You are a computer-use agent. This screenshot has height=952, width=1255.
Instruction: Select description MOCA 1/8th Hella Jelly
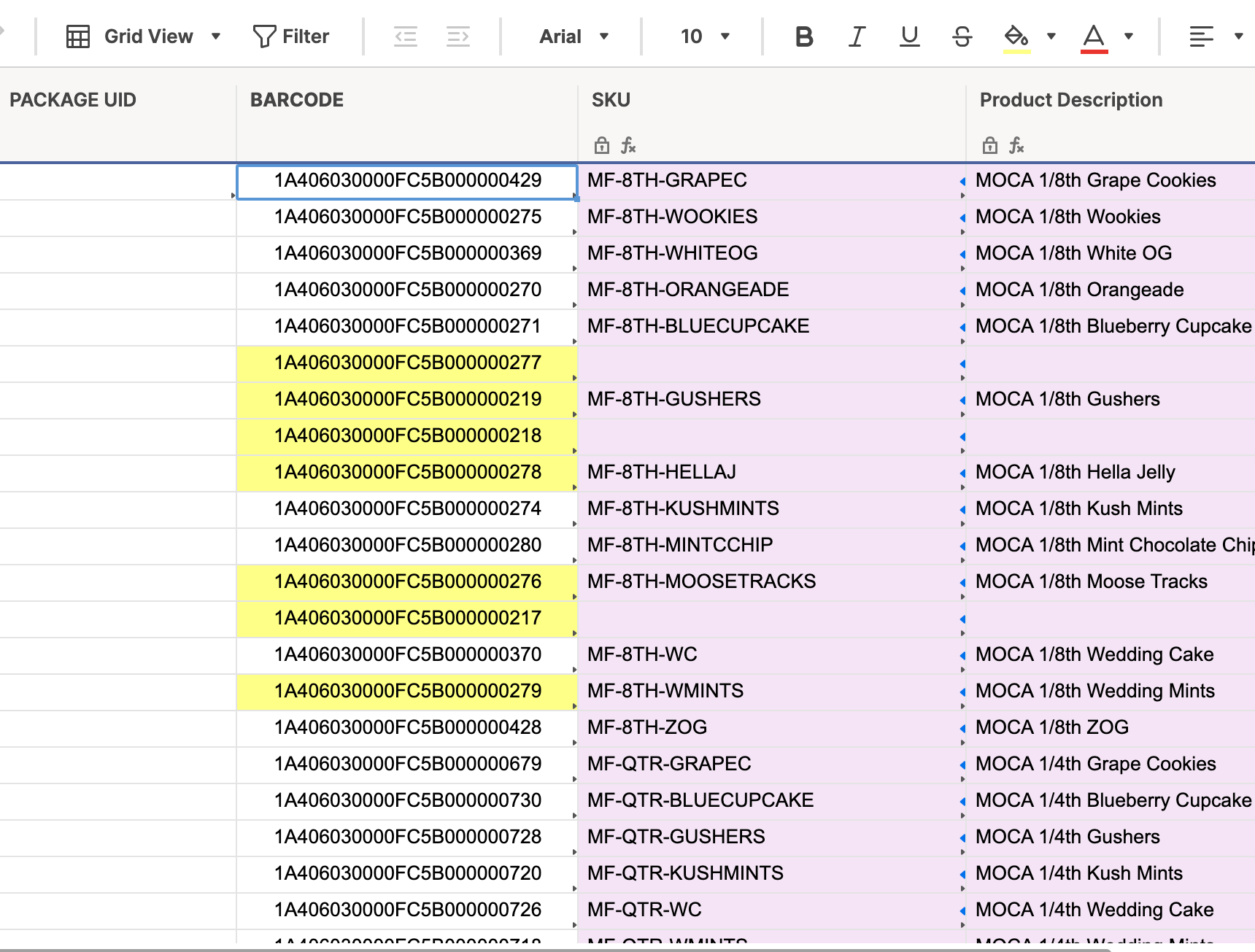tap(1111, 473)
